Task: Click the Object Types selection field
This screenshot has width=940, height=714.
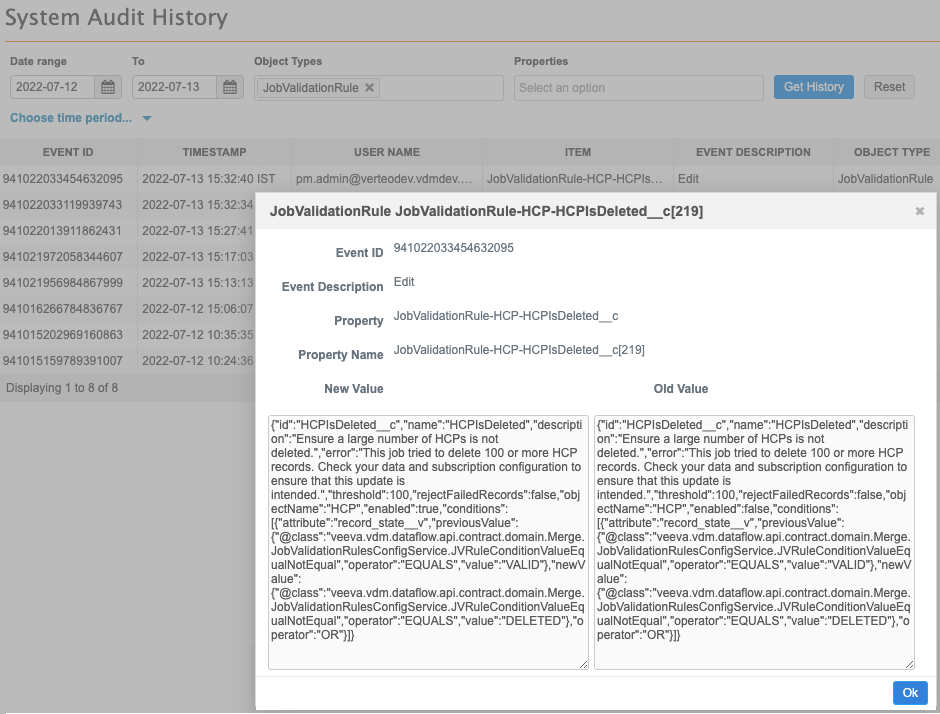Action: coord(440,88)
